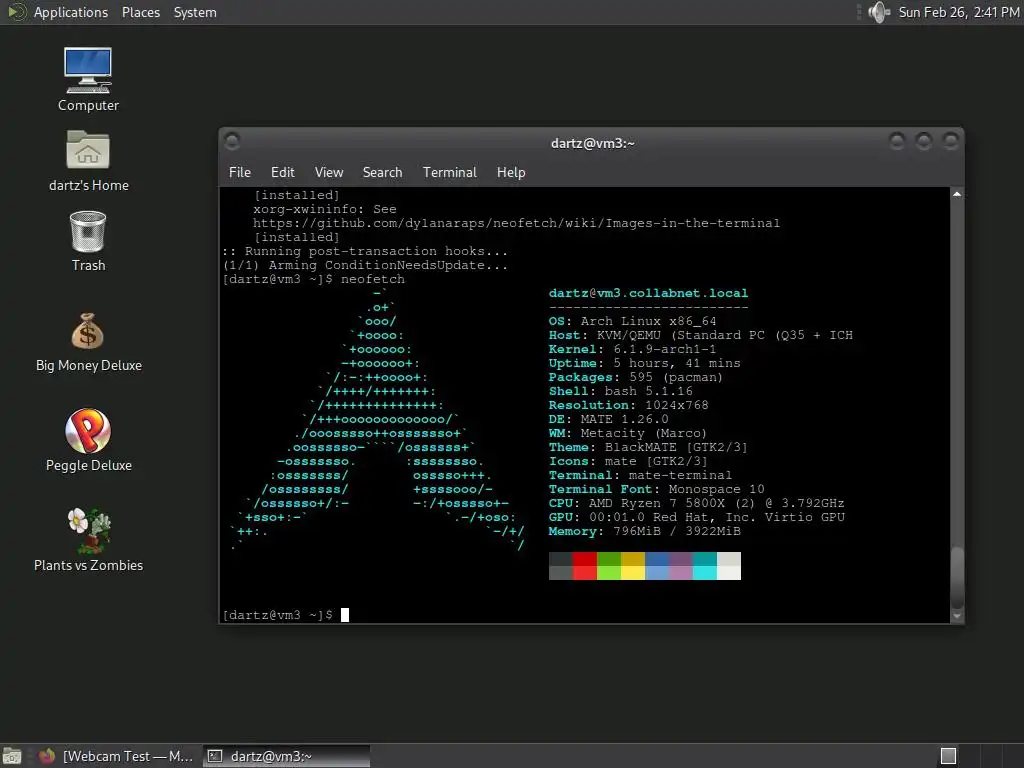This screenshot has height=768, width=1024.
Task: Click the blue color block
Action: [x=657, y=573]
